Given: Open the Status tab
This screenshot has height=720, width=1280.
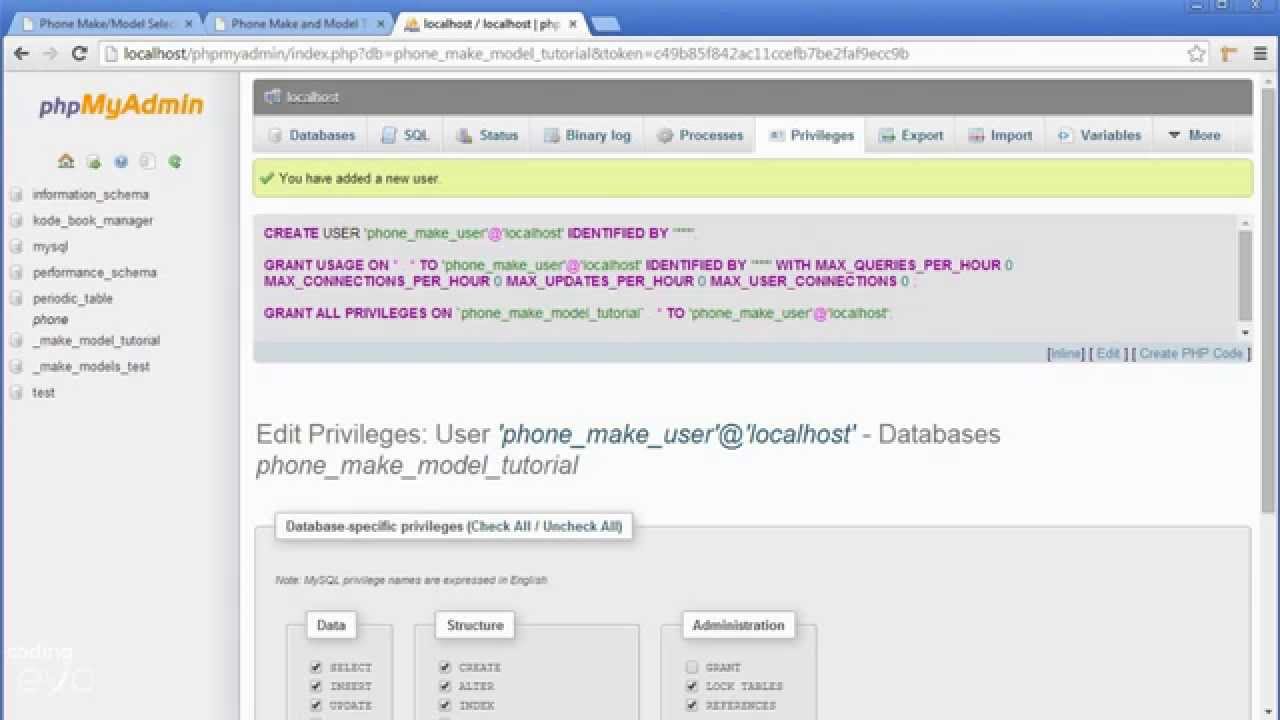Looking at the screenshot, I should click(487, 135).
